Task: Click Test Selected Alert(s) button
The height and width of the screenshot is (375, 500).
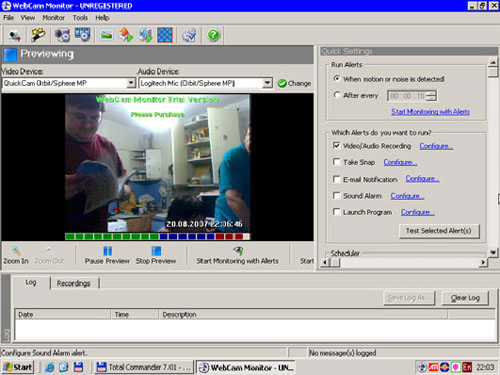Action: tap(439, 231)
